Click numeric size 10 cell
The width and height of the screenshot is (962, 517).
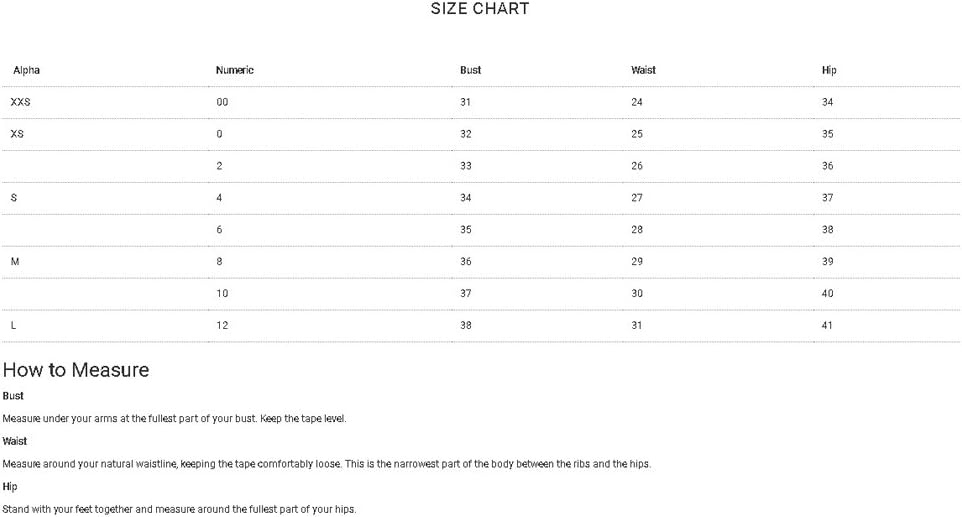tap(222, 294)
